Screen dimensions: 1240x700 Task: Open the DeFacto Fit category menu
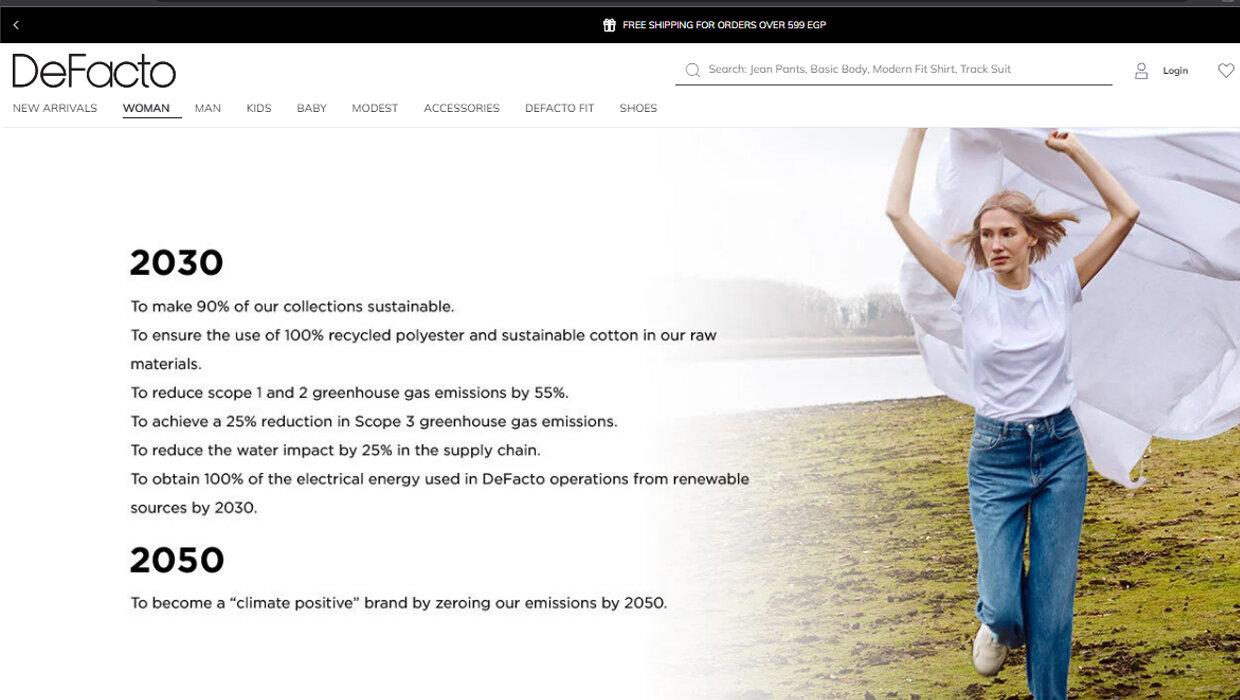pyautogui.click(x=559, y=108)
